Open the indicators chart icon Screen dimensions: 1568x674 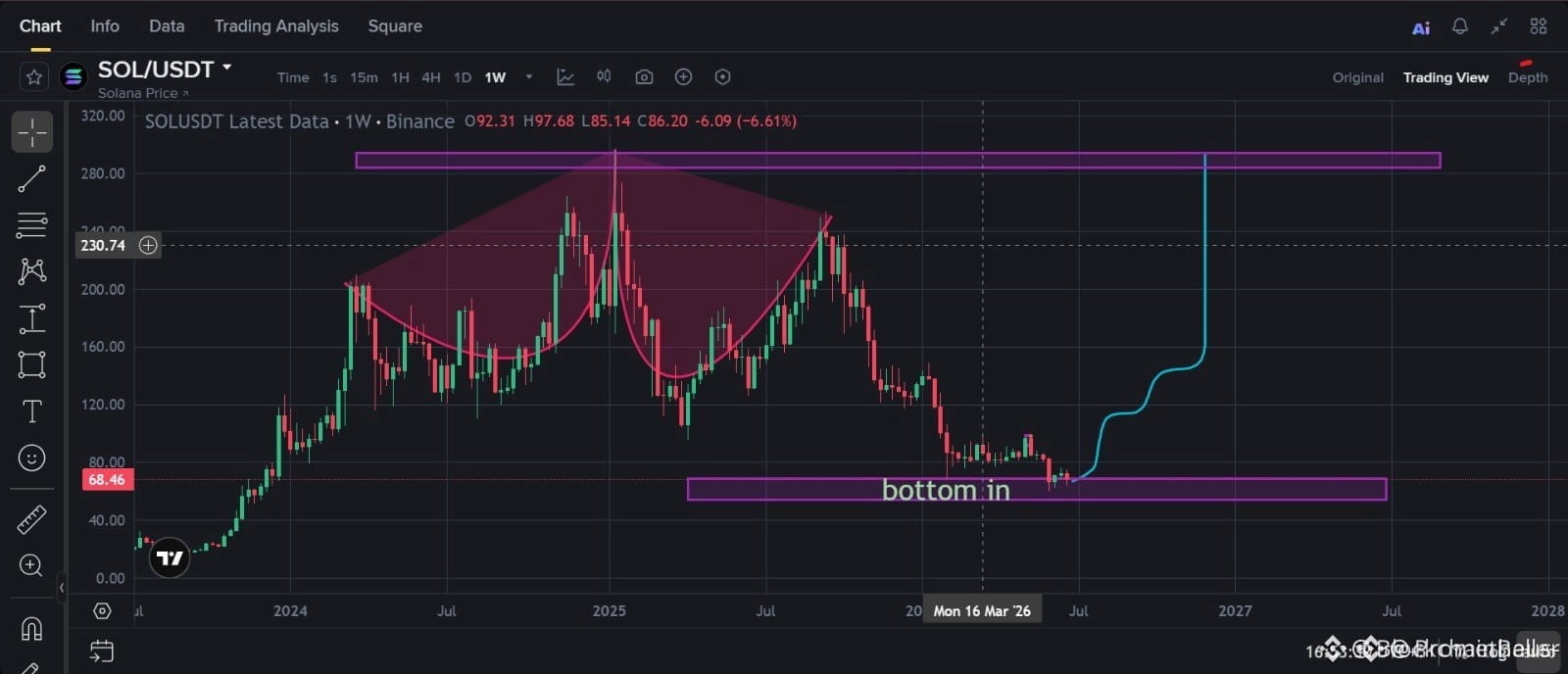tap(565, 76)
